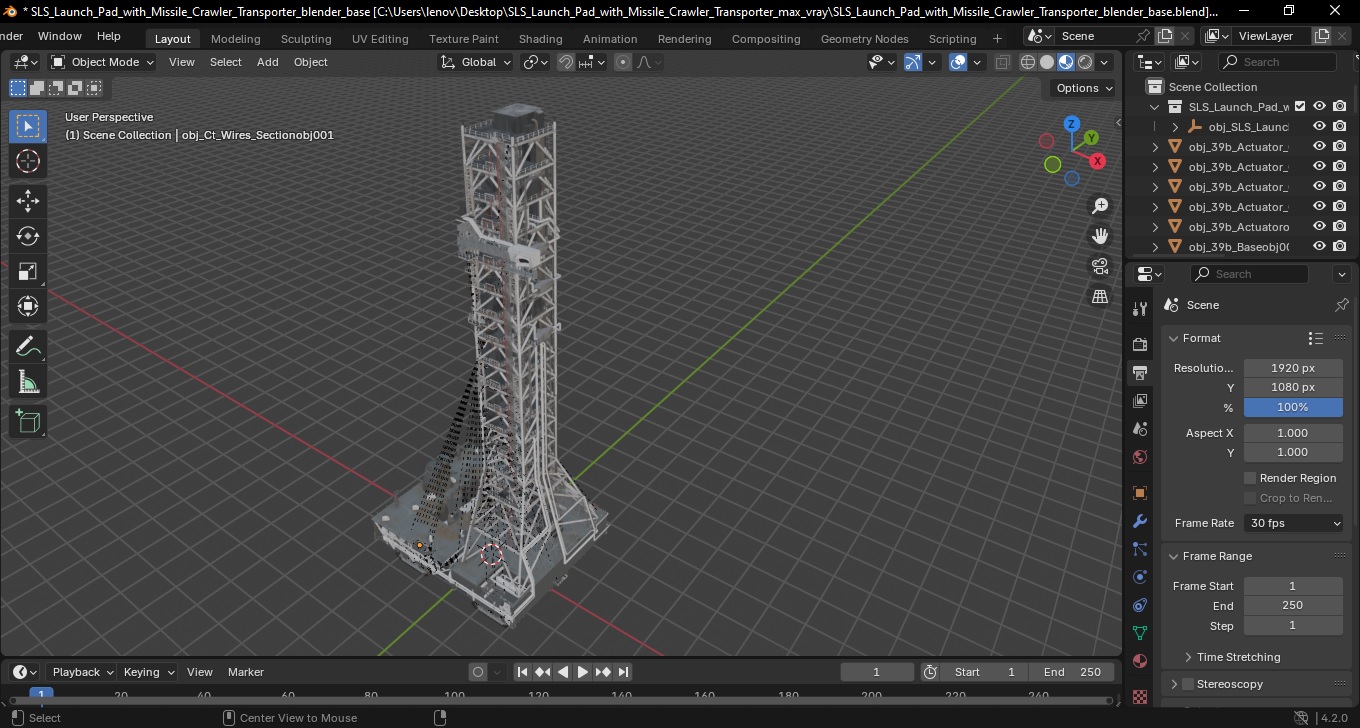Toggle snapping magnet button

tap(566, 62)
